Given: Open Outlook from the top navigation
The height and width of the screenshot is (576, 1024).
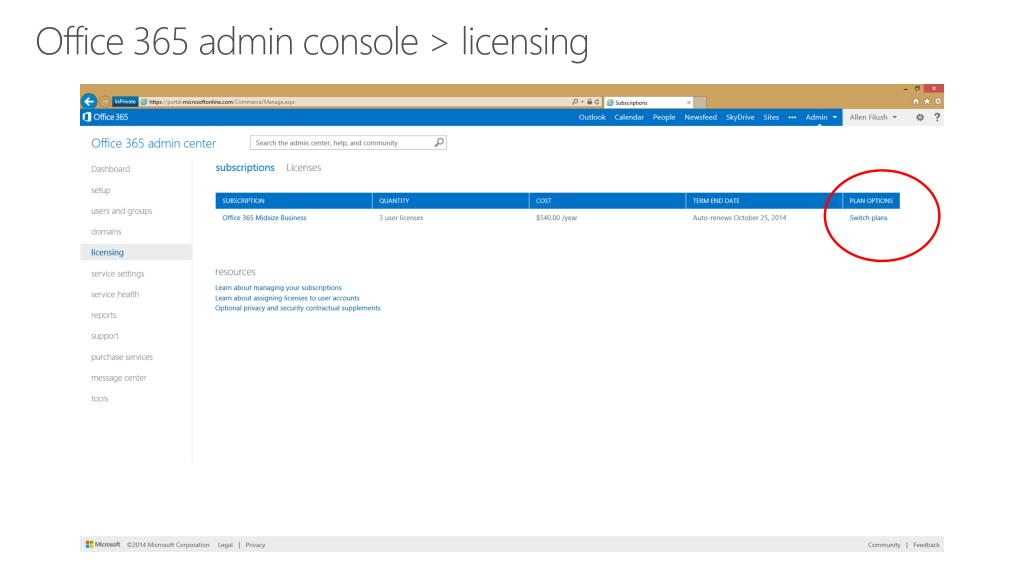Looking at the screenshot, I should tap(592, 118).
